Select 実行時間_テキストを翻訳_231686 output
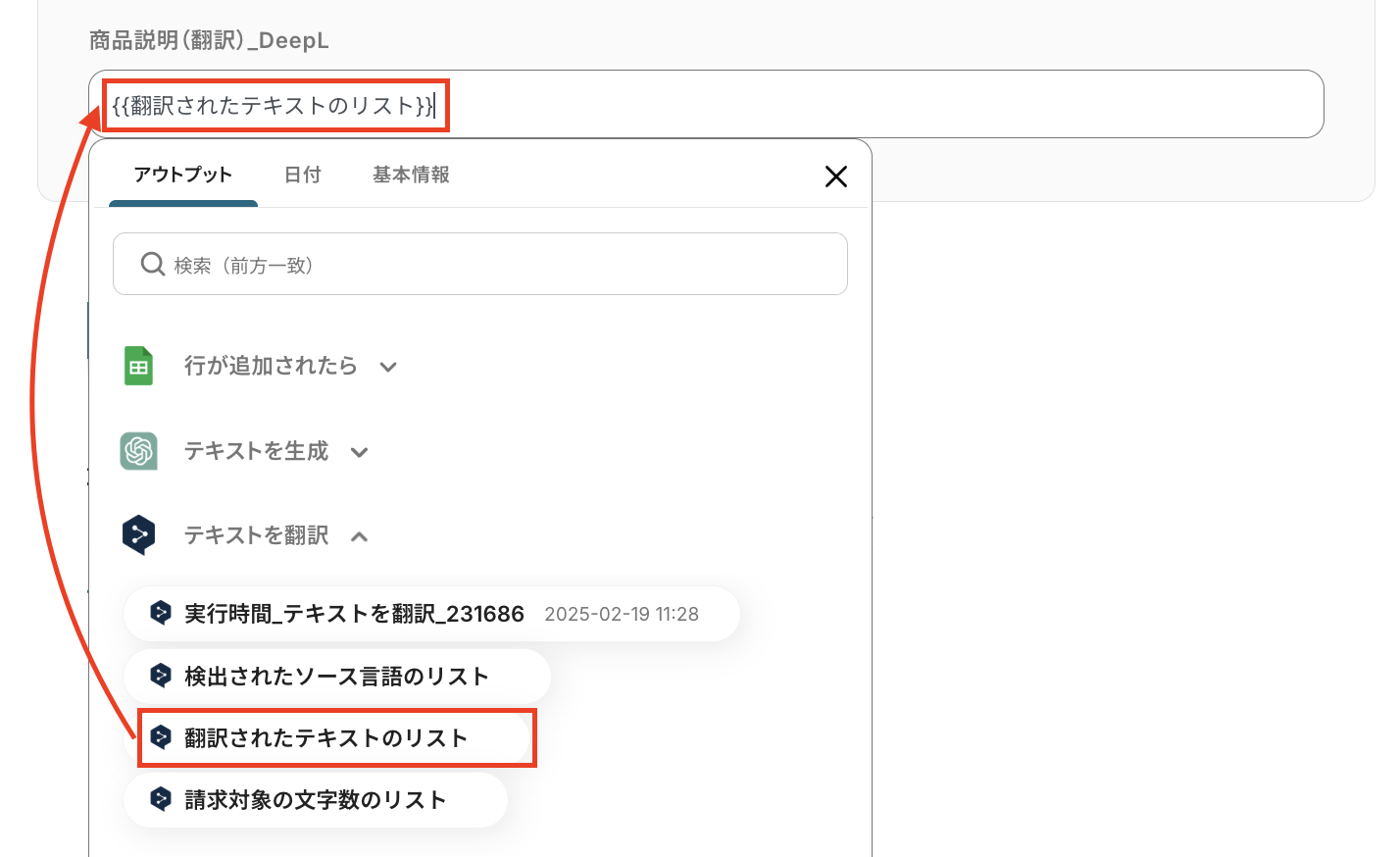 [x=431, y=614]
